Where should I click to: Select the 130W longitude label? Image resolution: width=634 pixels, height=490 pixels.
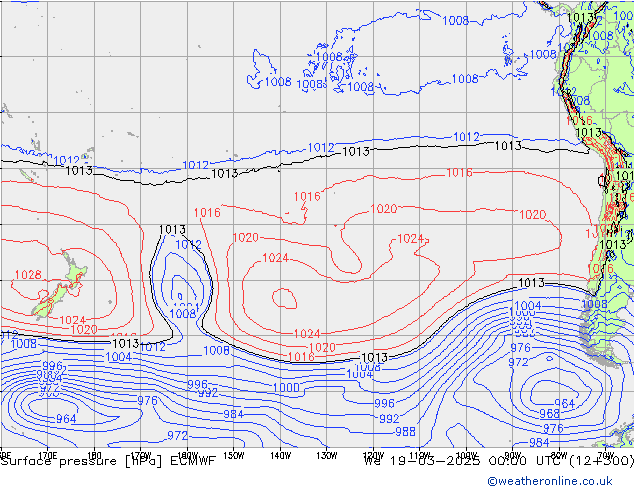coord(327,456)
